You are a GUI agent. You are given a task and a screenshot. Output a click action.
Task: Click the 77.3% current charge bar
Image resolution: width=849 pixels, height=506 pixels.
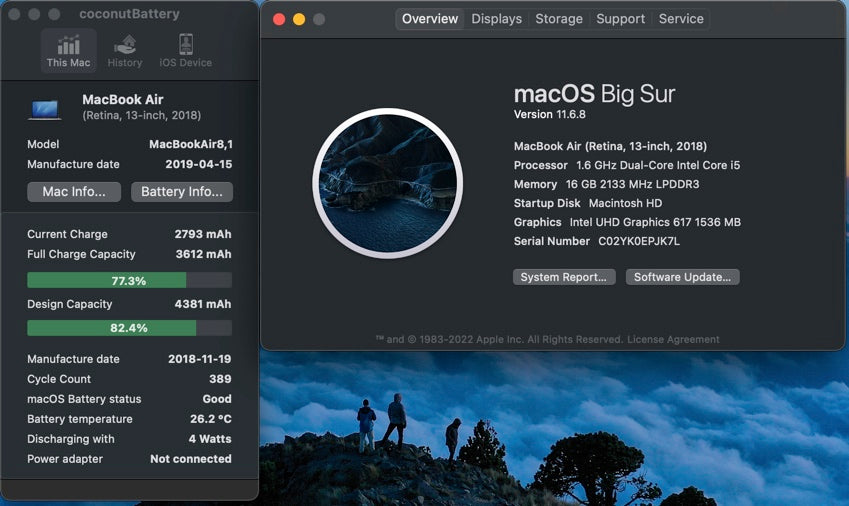pyautogui.click(x=129, y=281)
